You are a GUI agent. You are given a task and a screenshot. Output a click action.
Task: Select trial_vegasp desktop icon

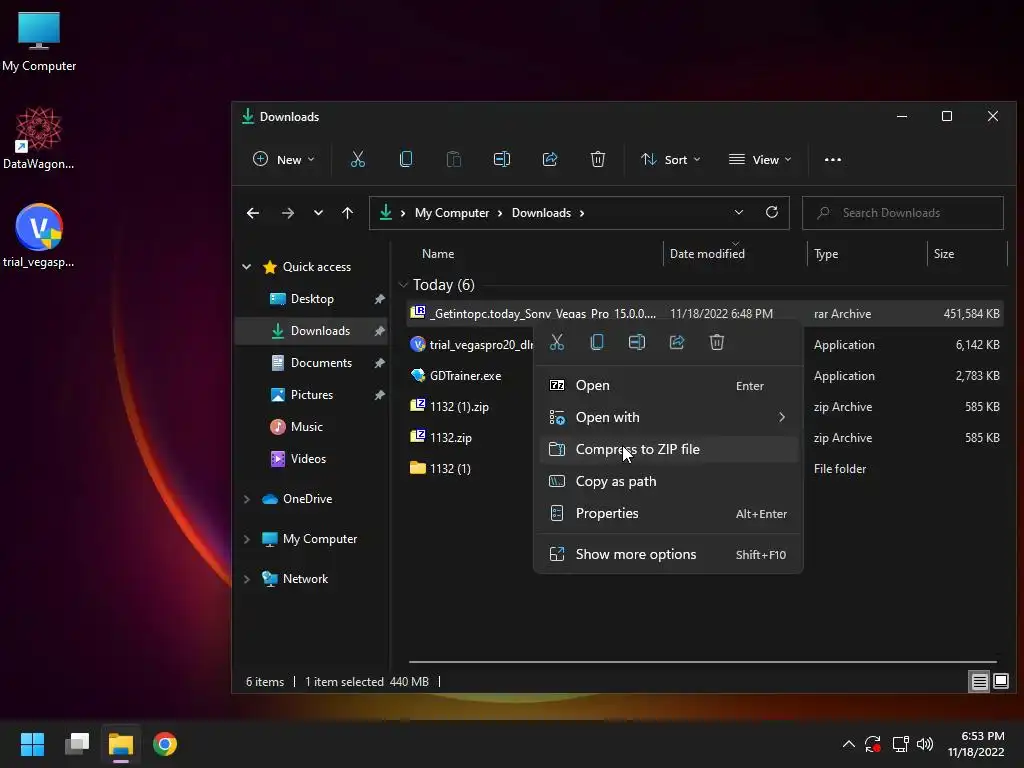tap(39, 236)
